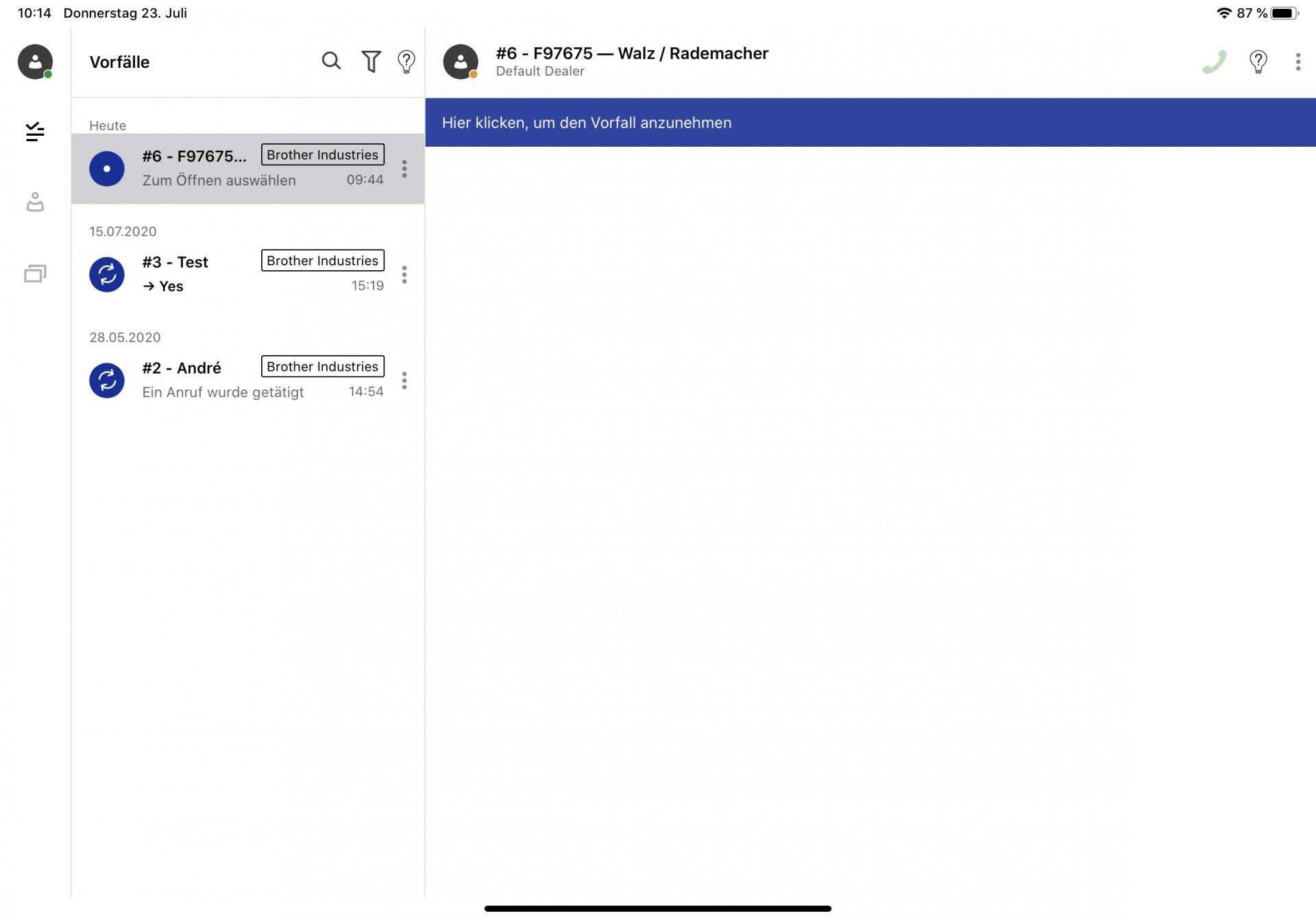Open sidebar user profile avatar

point(35,62)
